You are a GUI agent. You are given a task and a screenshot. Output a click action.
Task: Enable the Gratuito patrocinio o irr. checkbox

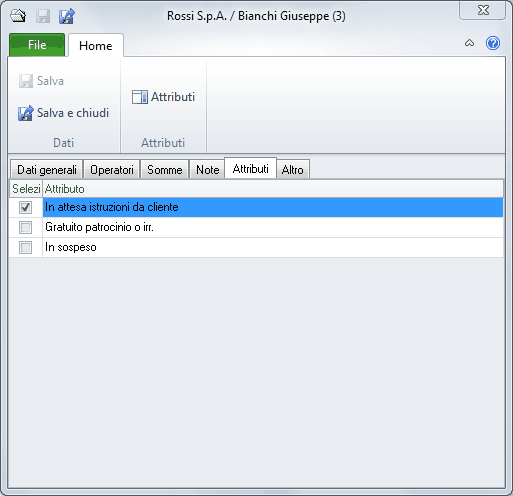(x=25, y=227)
